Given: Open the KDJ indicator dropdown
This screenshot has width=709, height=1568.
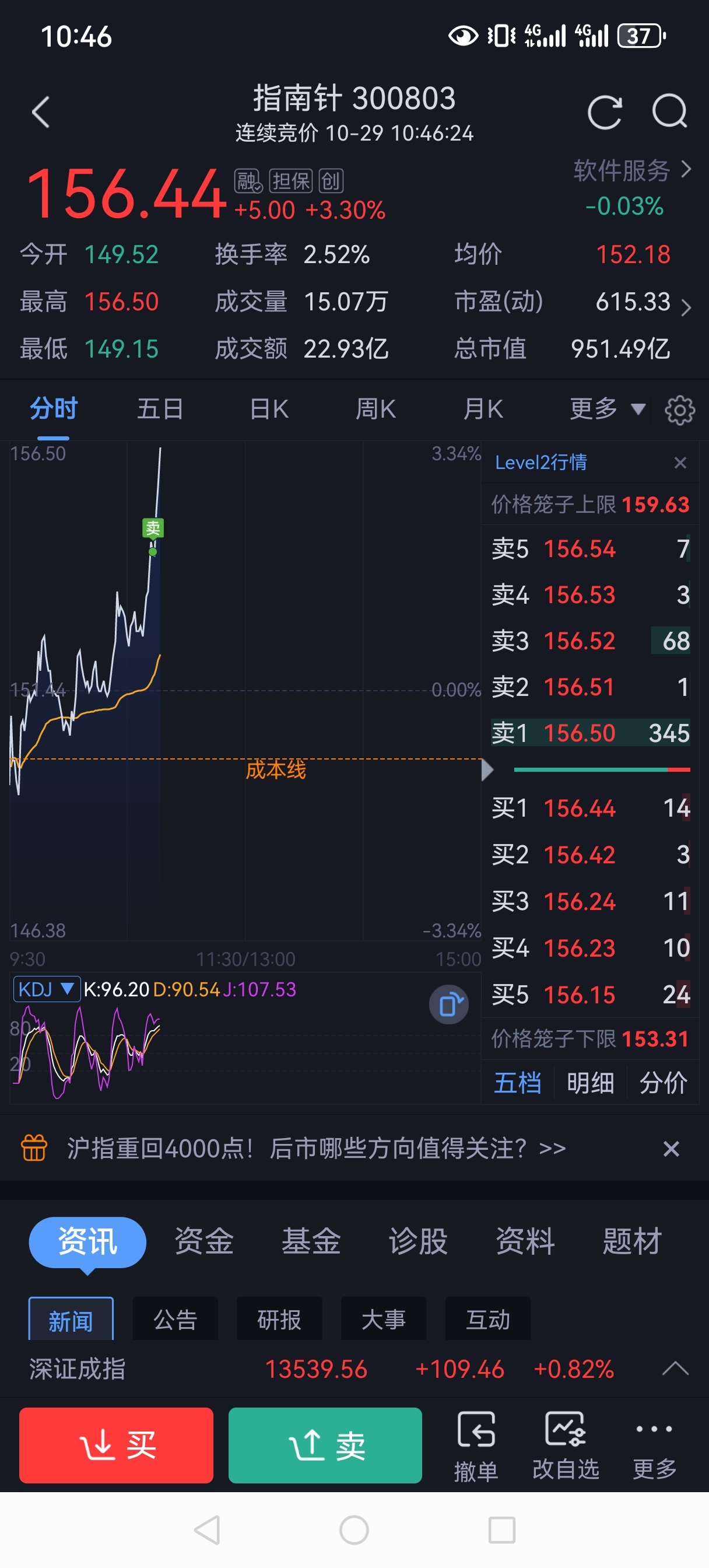Looking at the screenshot, I should [x=46, y=989].
